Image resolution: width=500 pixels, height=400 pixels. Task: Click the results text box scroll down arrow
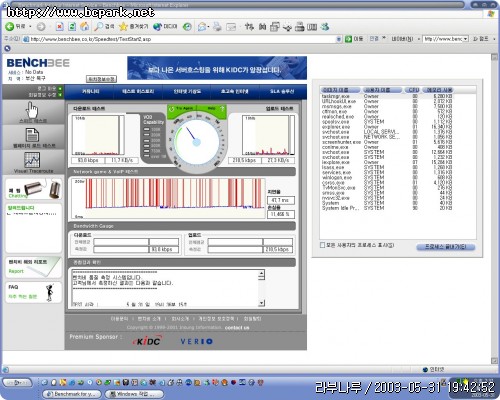[262, 303]
